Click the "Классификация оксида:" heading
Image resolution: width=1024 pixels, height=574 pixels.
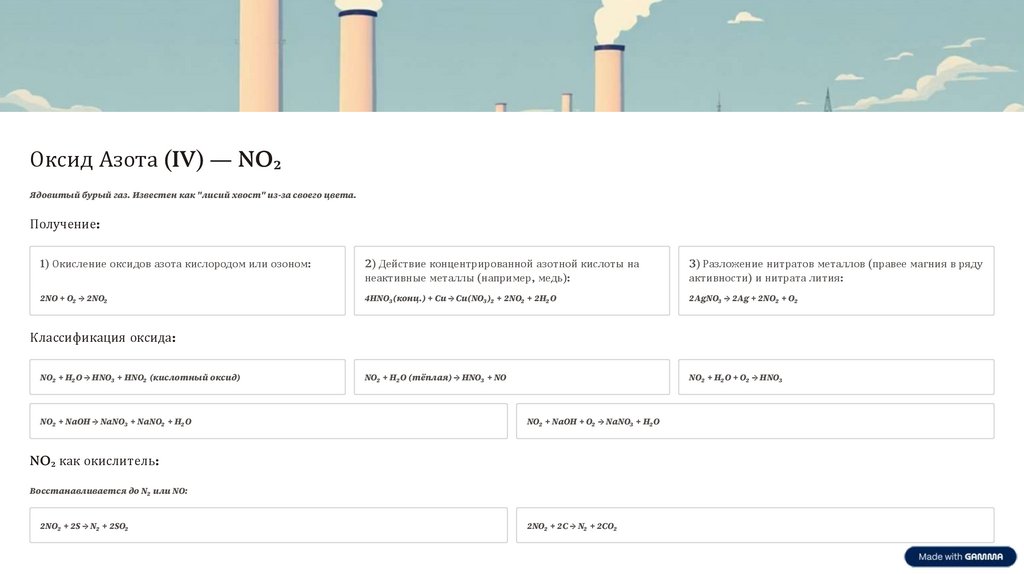click(103, 338)
